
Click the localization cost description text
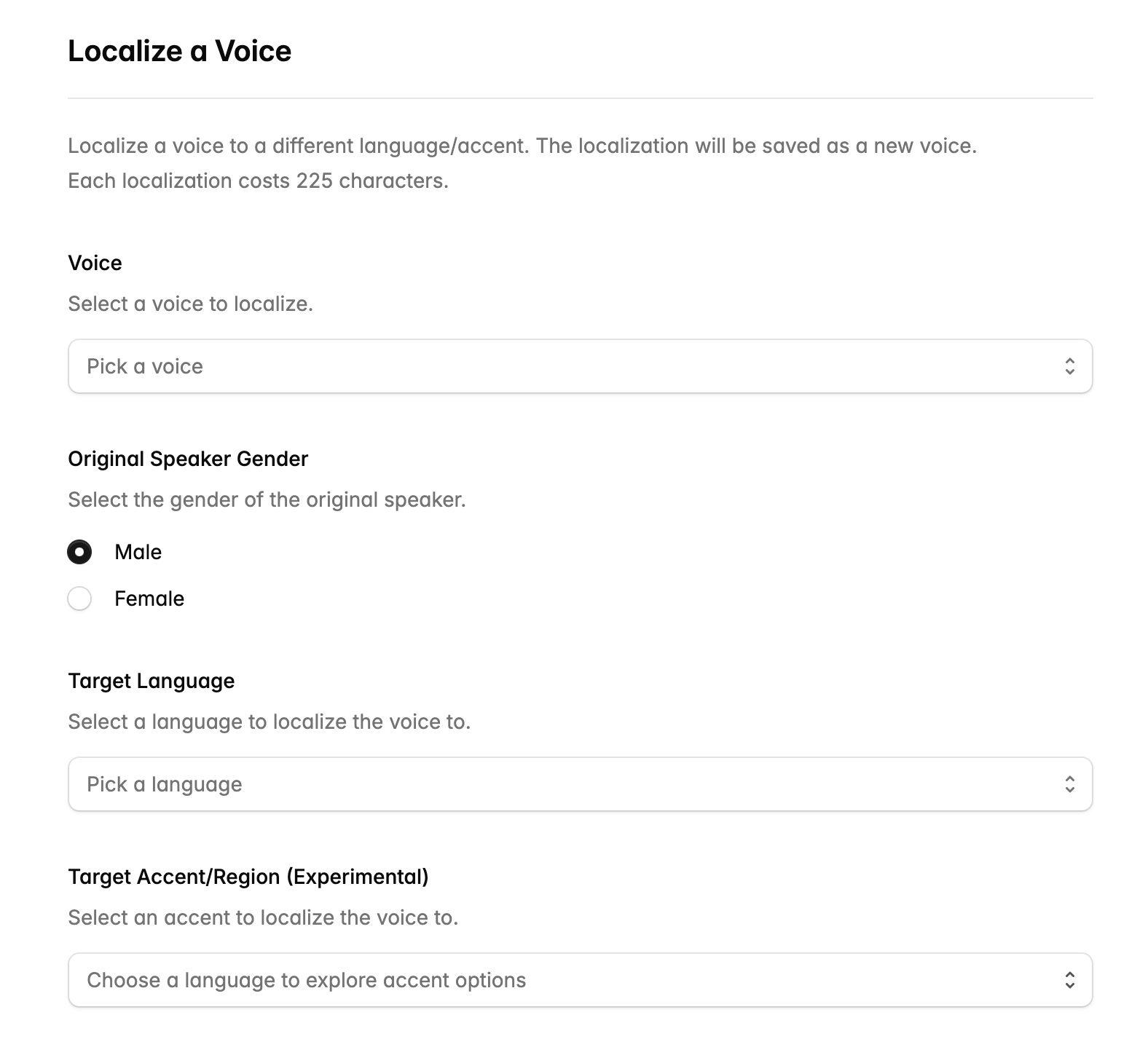coord(258,181)
